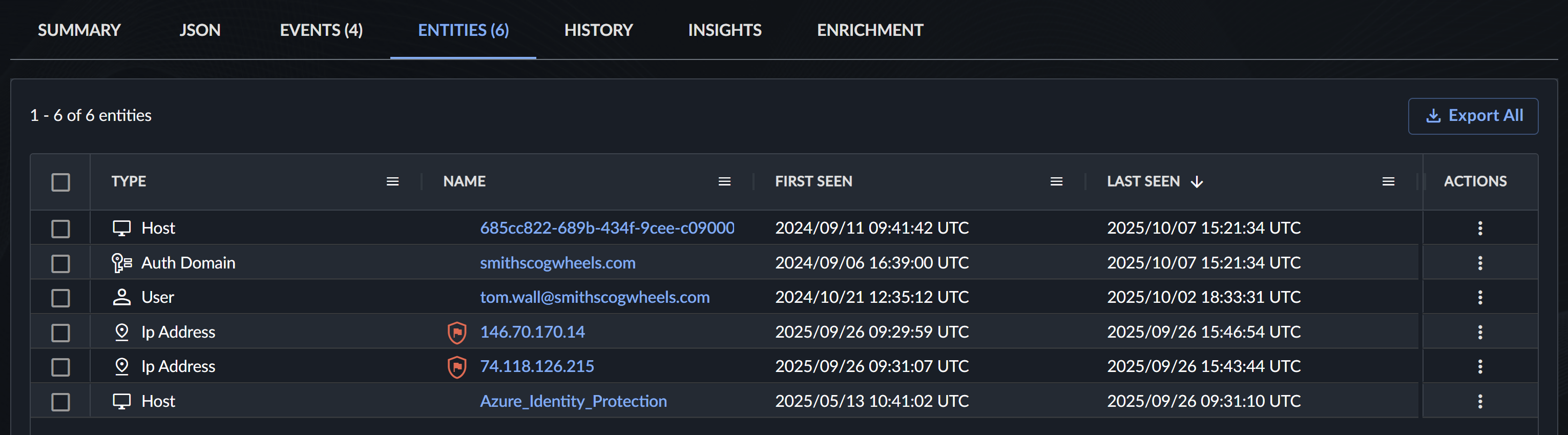The height and width of the screenshot is (435, 1568).
Task: Switch to the Events (4) tab
Action: (321, 30)
